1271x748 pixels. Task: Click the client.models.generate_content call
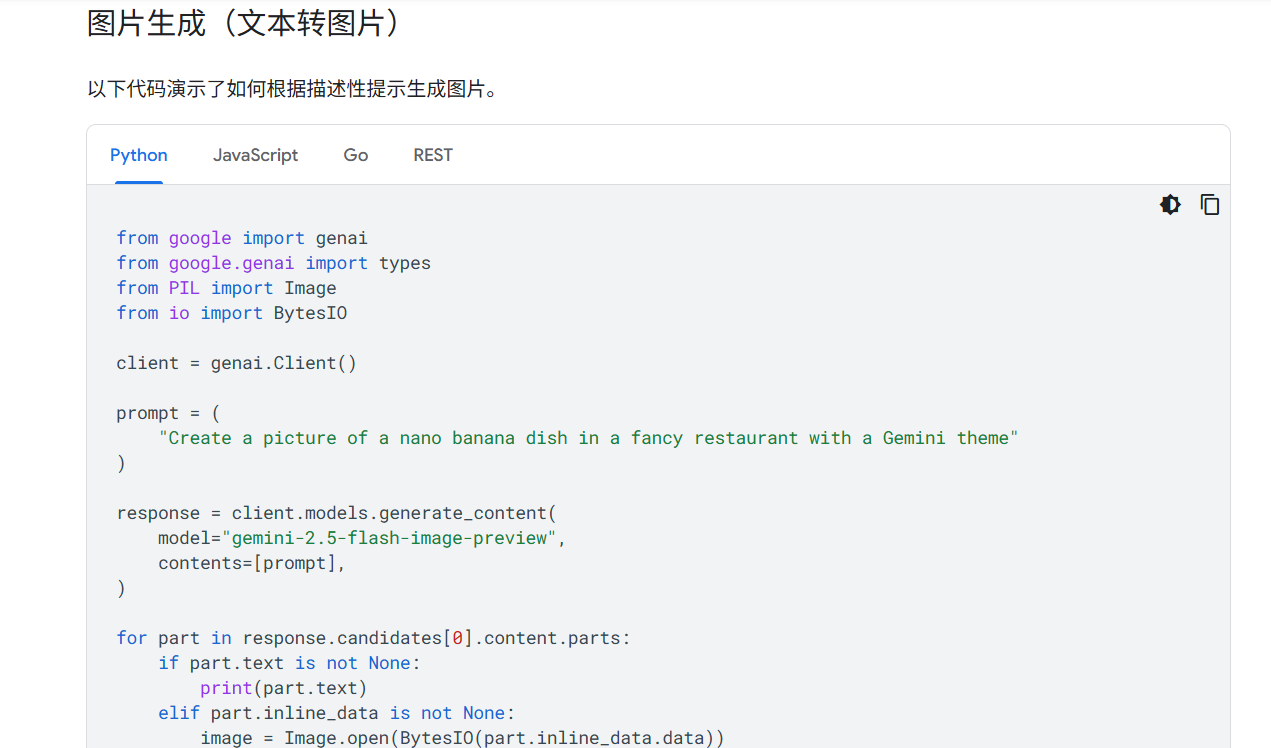click(x=336, y=513)
